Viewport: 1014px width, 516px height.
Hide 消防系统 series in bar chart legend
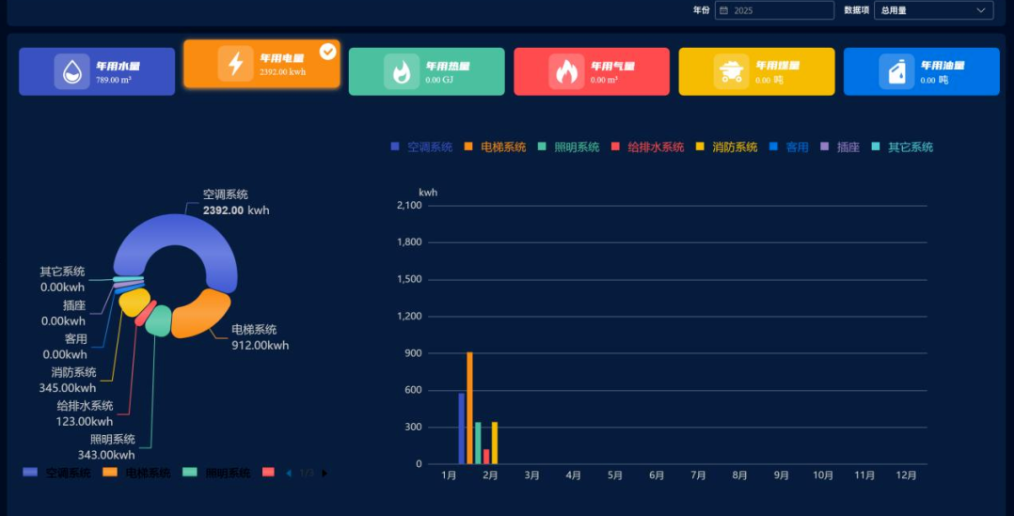[x=727, y=147]
